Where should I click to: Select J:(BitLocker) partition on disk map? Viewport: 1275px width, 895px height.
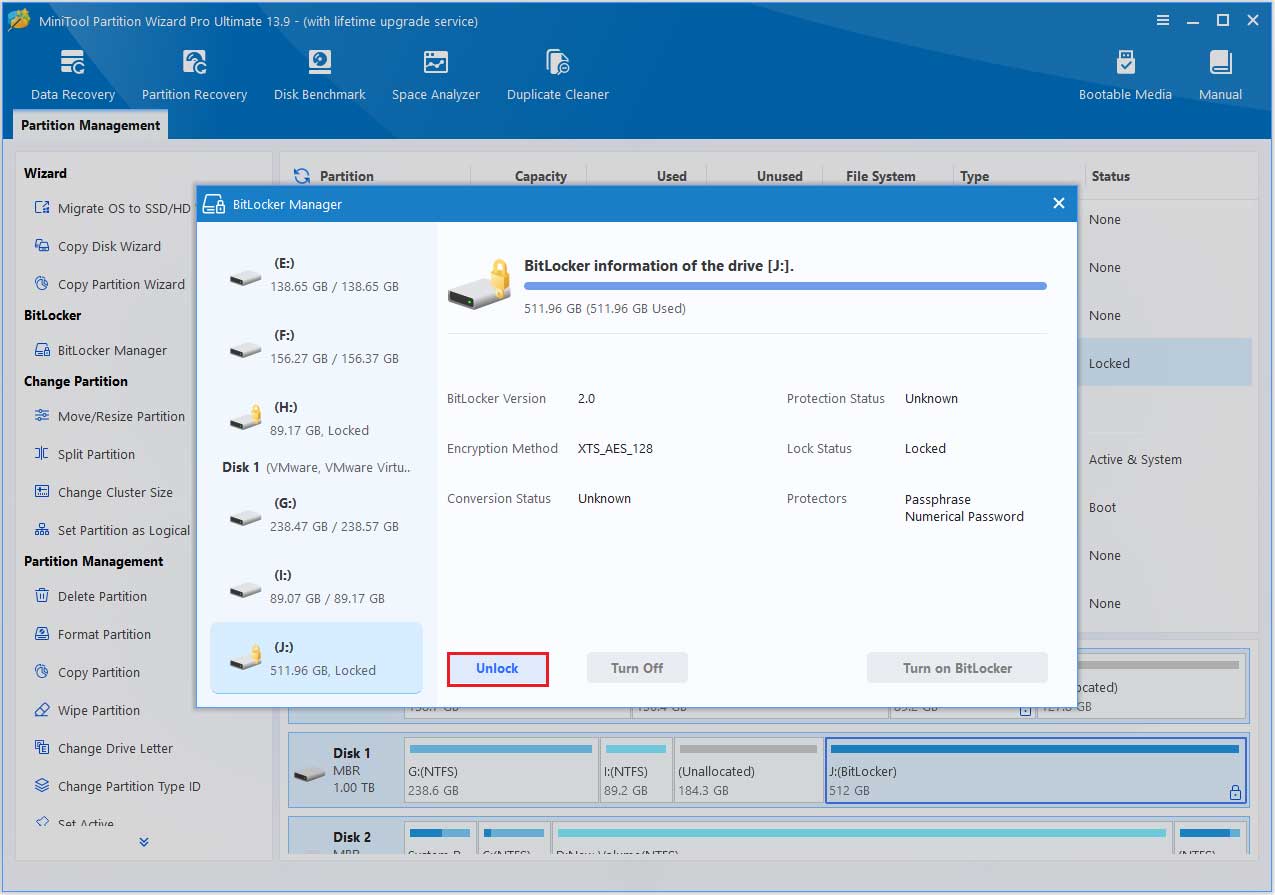tap(1035, 770)
